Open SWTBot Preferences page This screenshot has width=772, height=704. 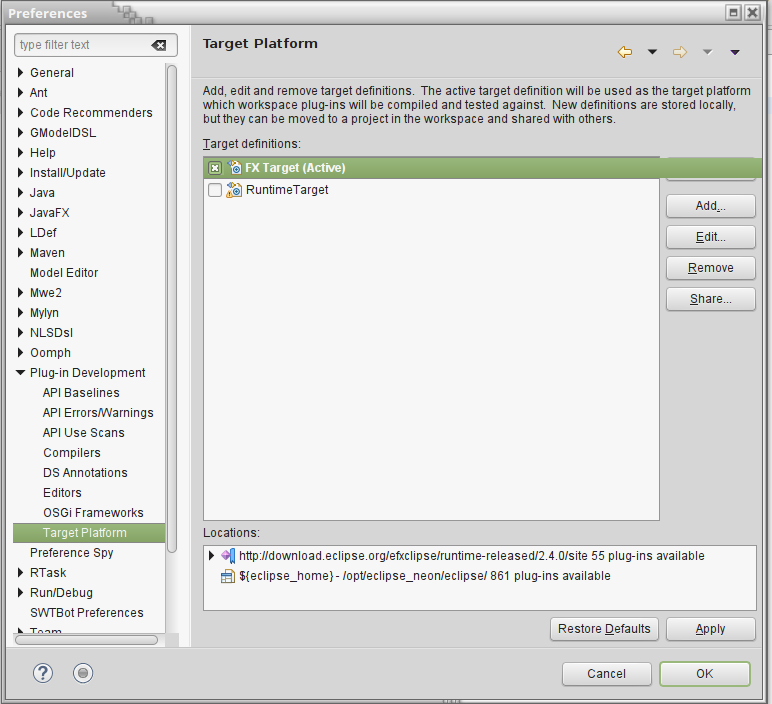pos(87,613)
